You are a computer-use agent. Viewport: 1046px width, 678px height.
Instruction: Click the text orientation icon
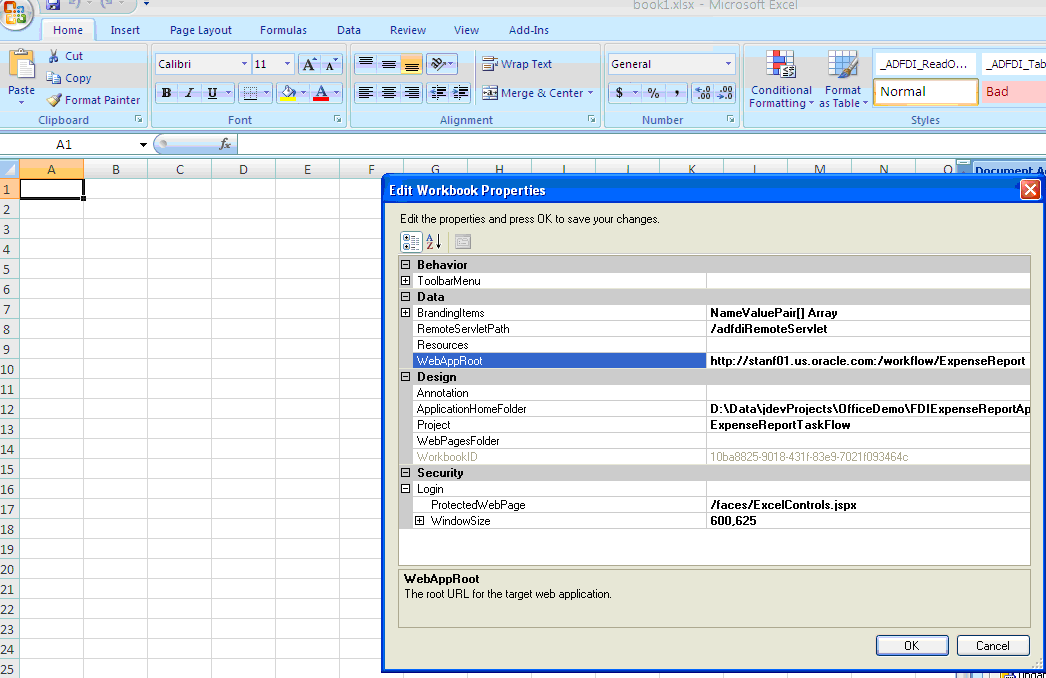pyautogui.click(x=438, y=64)
